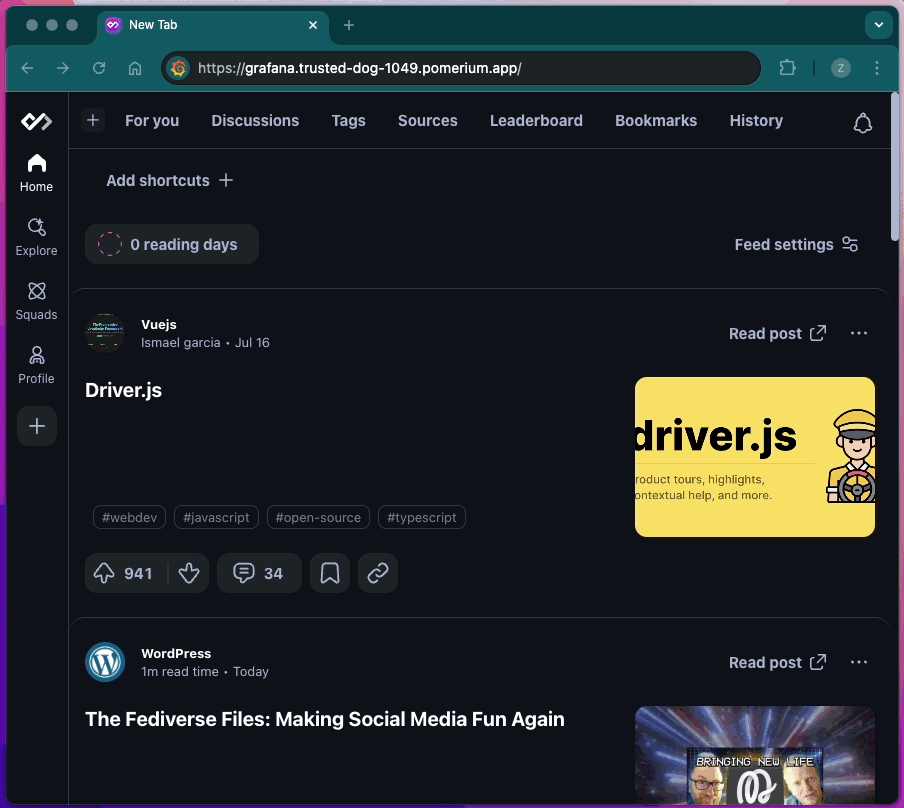904x808 pixels.
Task: Open options menu for the WordPress post
Action: [858, 662]
